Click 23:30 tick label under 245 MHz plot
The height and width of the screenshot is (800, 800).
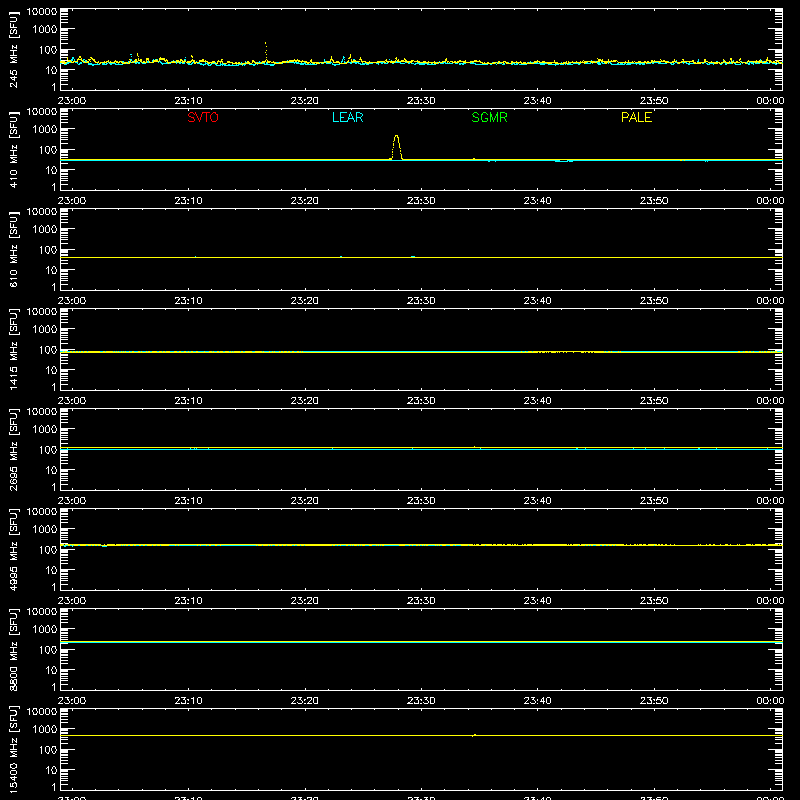[421, 101]
